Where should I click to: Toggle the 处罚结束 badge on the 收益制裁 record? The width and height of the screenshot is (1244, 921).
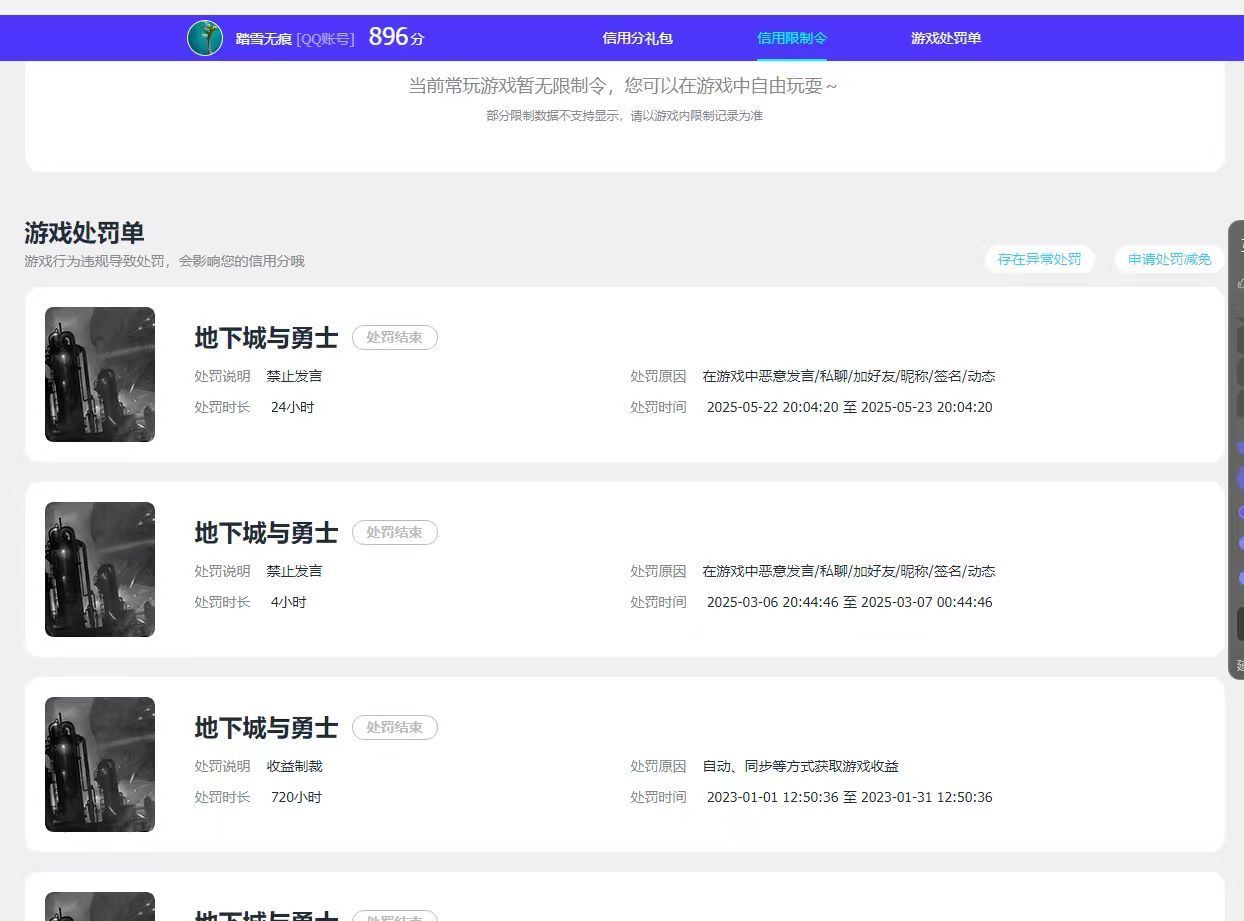point(395,728)
